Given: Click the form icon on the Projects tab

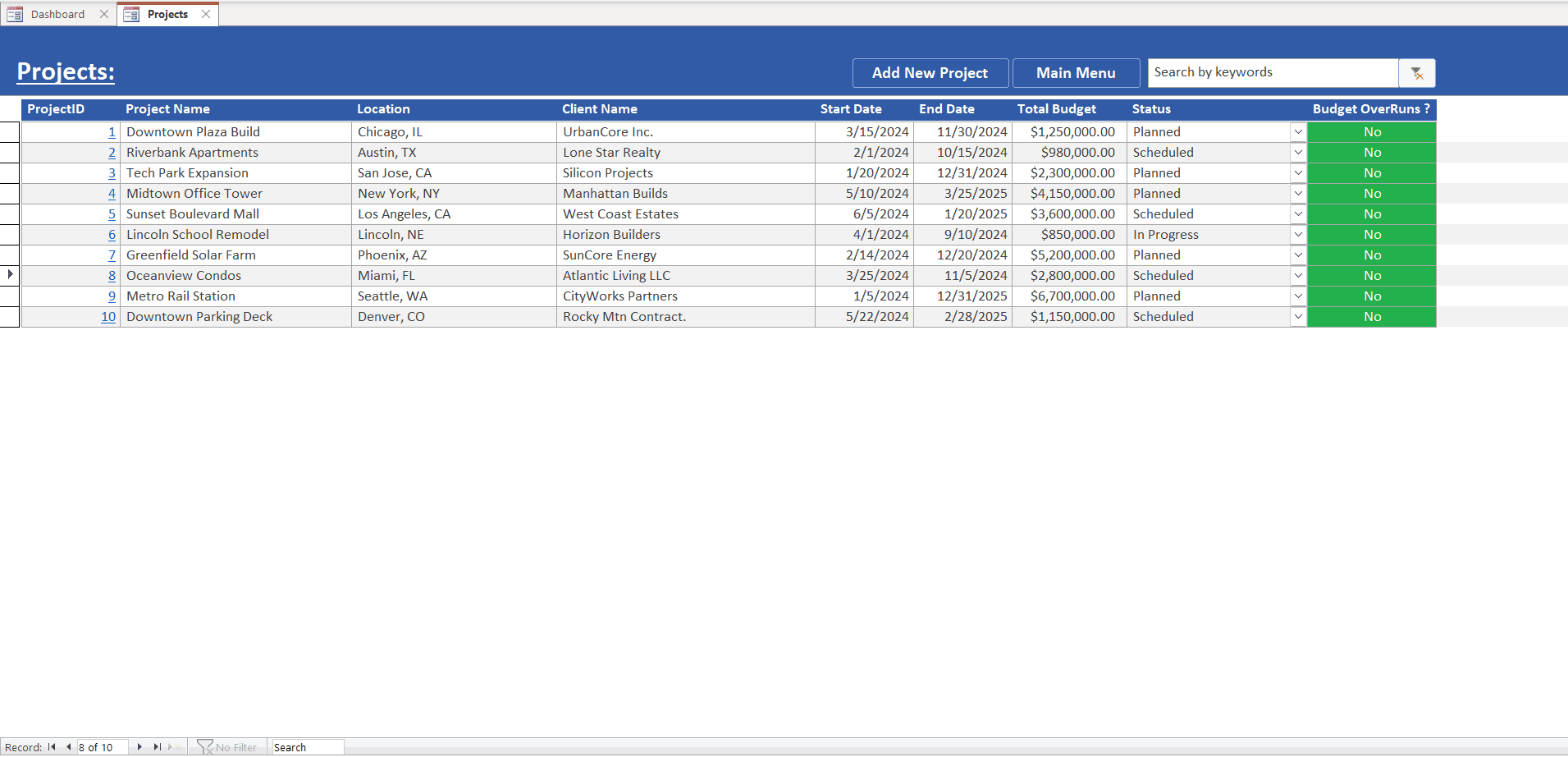Looking at the screenshot, I should tap(131, 14).
